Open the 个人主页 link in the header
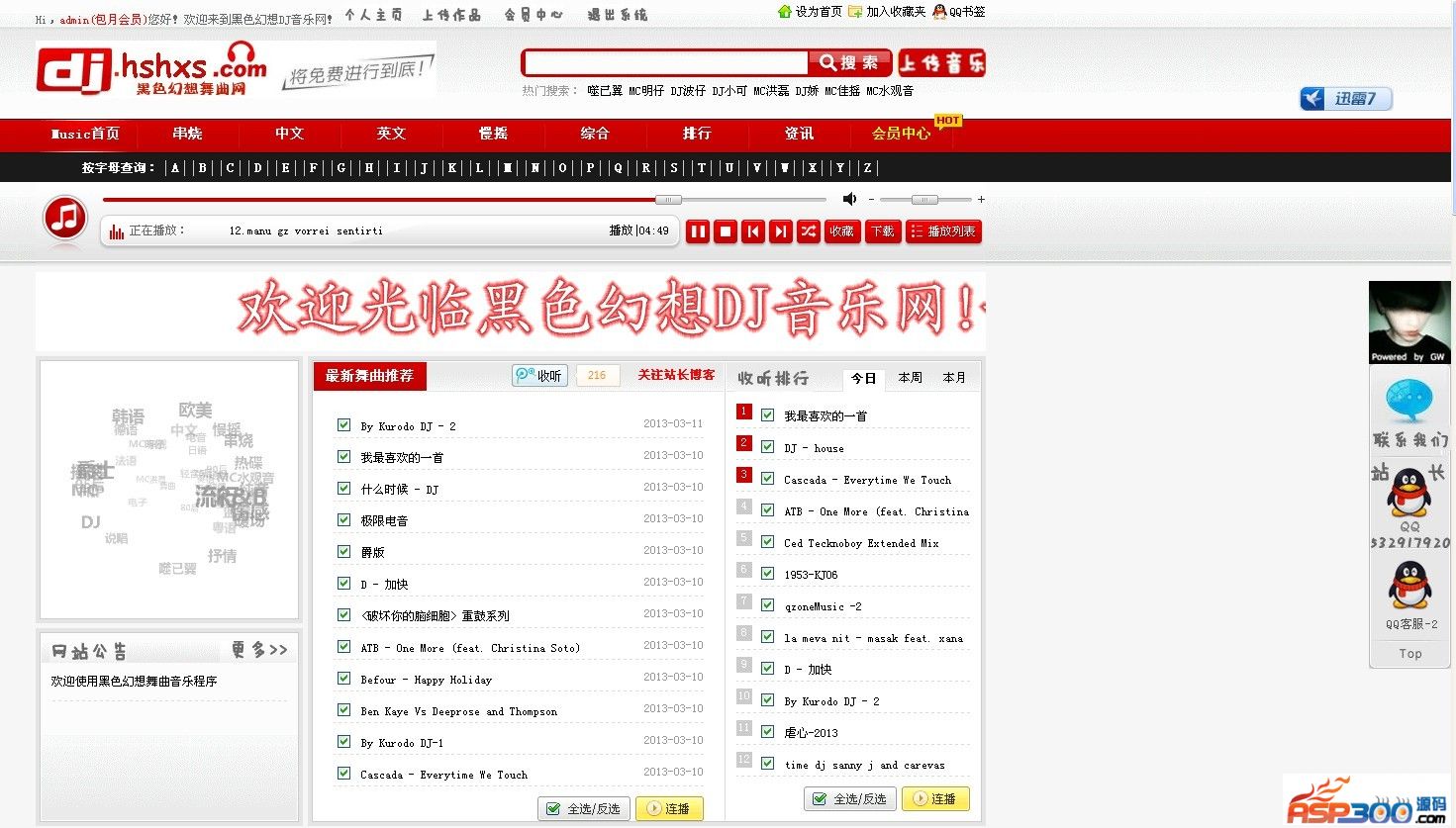 coord(373,15)
